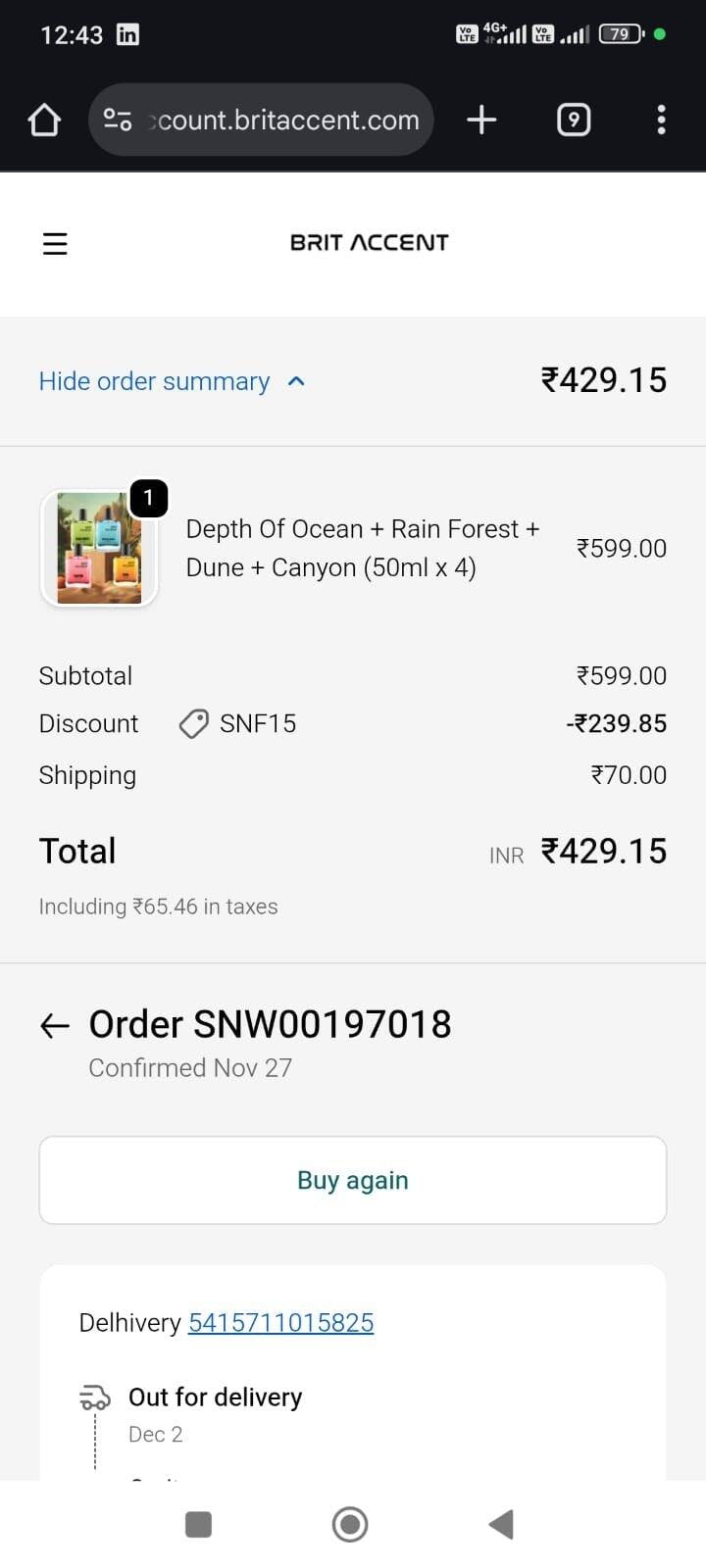This screenshot has width=706, height=1568.
Task: Open the hamburger menu icon
Action: [x=55, y=243]
